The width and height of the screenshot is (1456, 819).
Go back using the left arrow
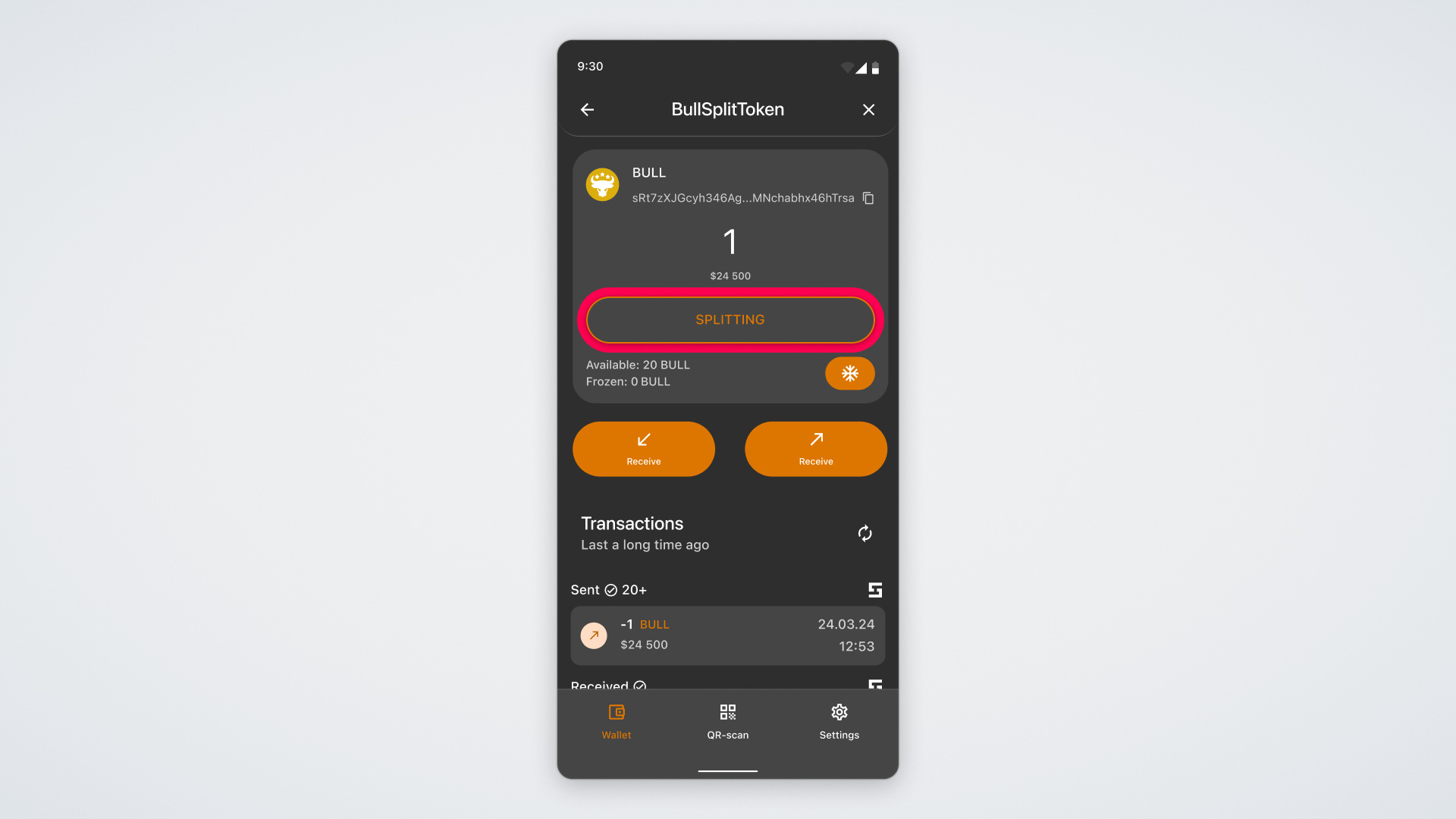tap(587, 110)
